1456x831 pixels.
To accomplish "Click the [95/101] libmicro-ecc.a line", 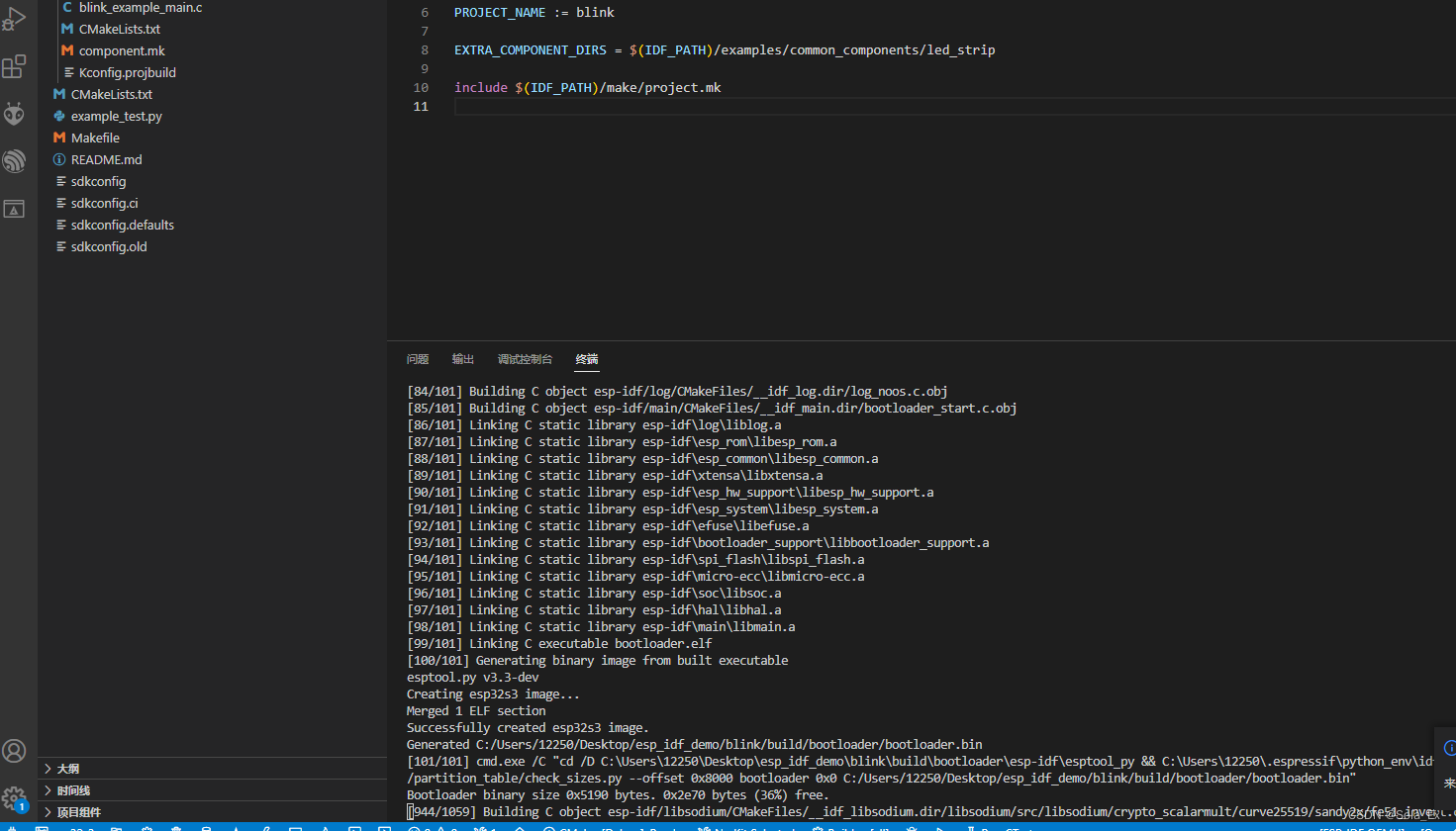I will [635, 577].
